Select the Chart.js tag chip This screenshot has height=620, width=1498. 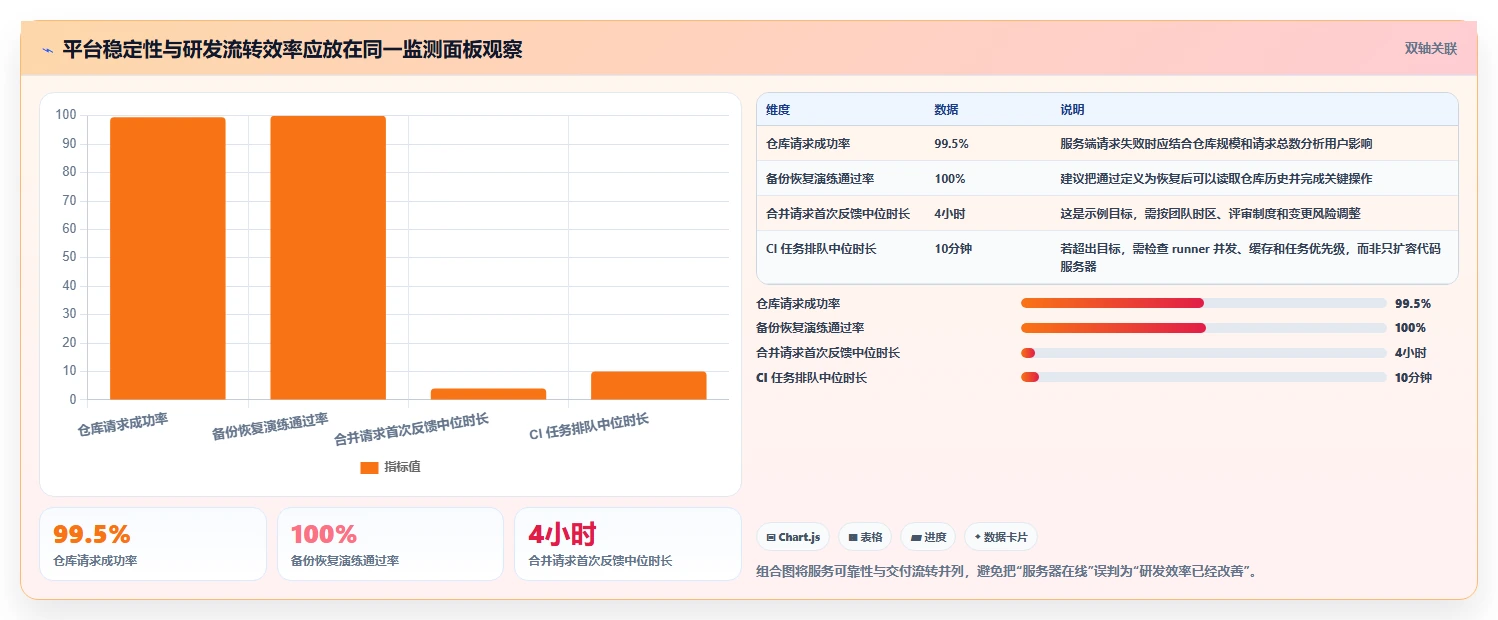pyautogui.click(x=793, y=537)
